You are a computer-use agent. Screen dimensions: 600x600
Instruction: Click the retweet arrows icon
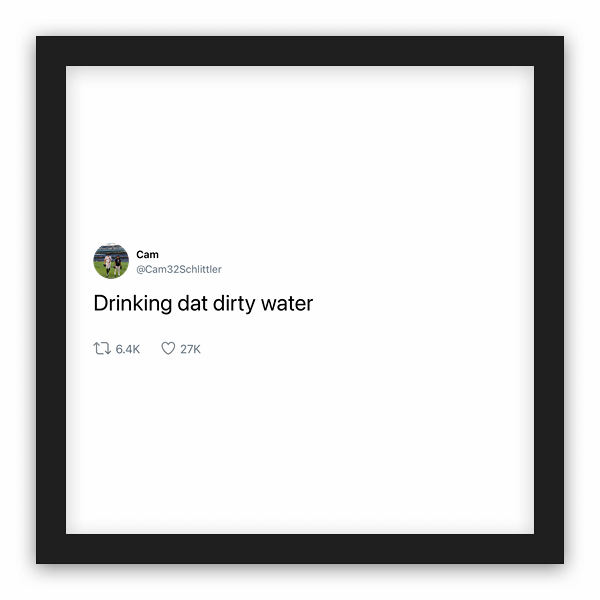102,349
